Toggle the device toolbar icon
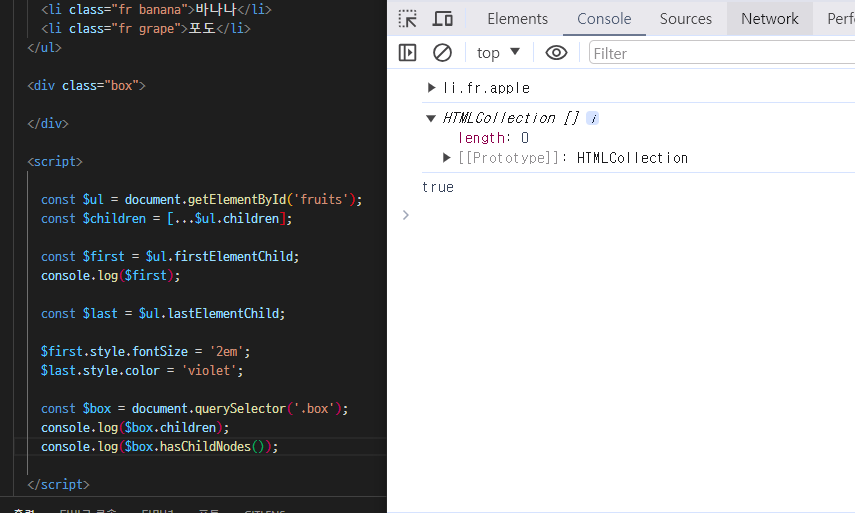 pyautogui.click(x=443, y=19)
